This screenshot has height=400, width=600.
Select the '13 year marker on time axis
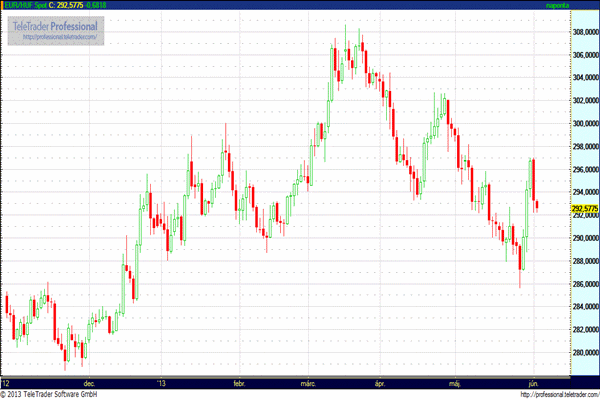pyautogui.click(x=161, y=382)
